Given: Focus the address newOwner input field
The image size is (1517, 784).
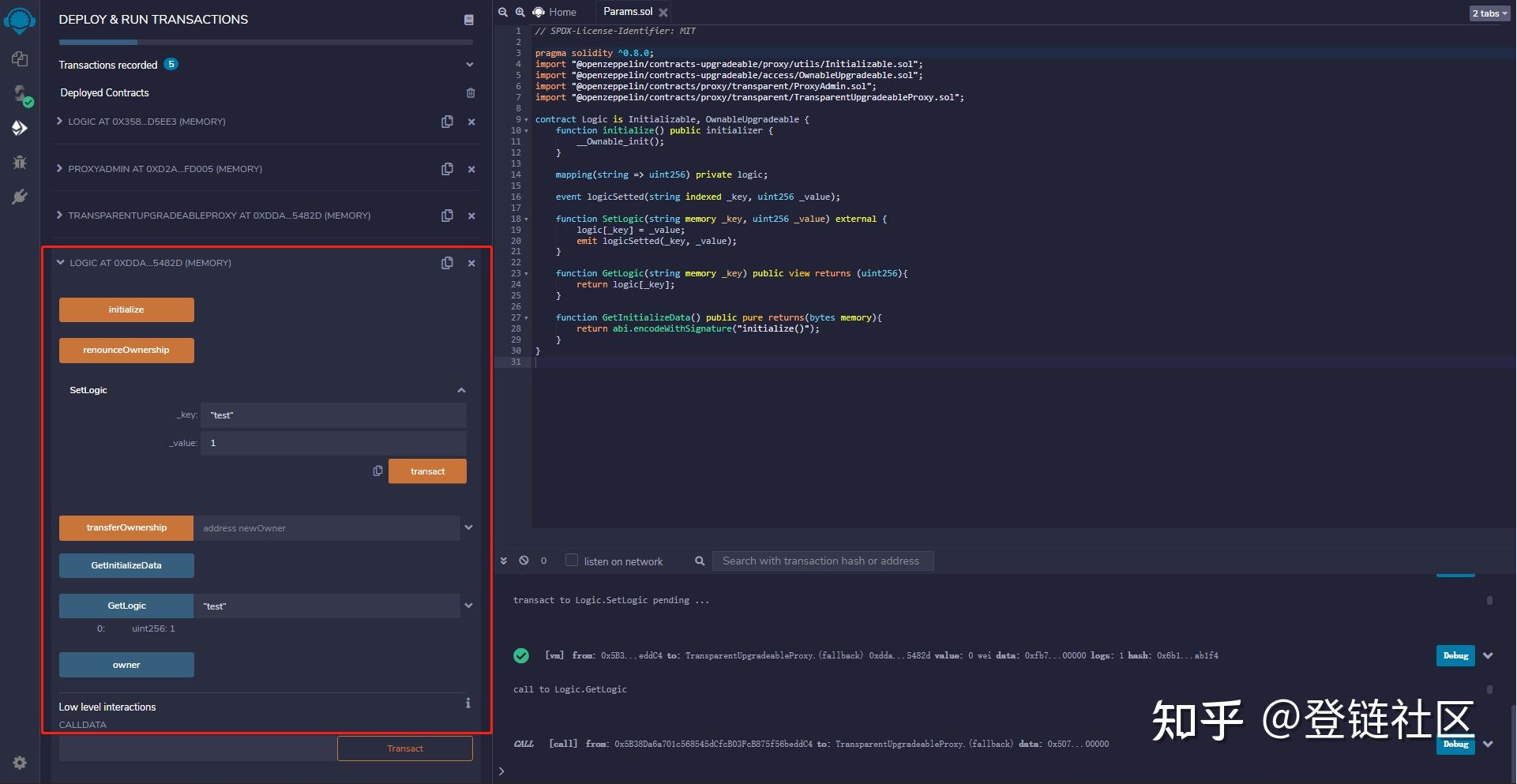Looking at the screenshot, I should click(x=327, y=528).
